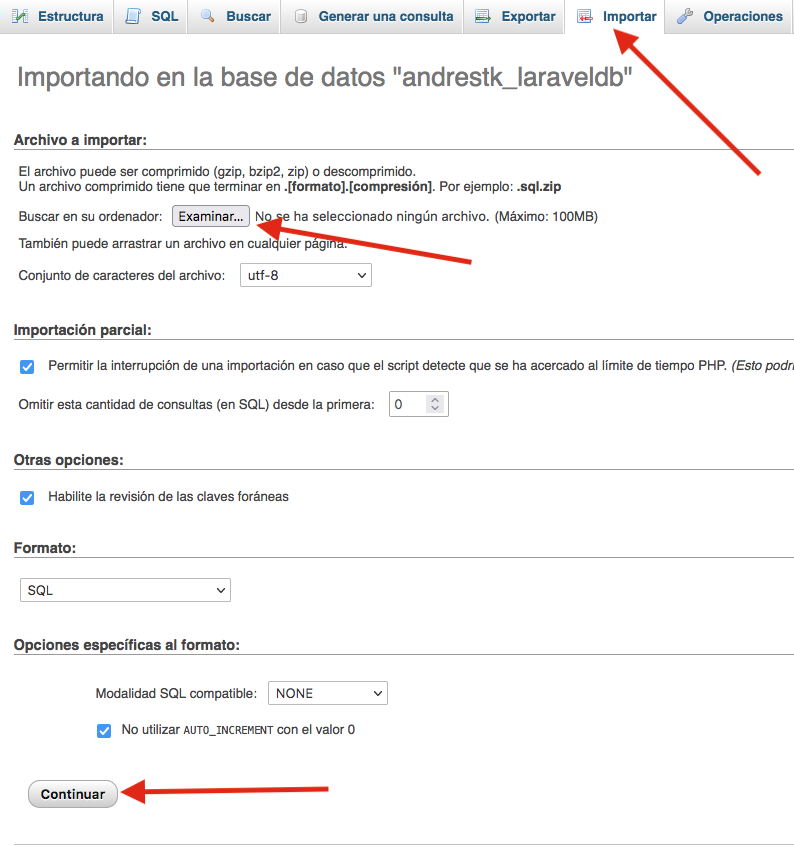
Task: Increase the skipped queries count
Action: (x=435, y=400)
